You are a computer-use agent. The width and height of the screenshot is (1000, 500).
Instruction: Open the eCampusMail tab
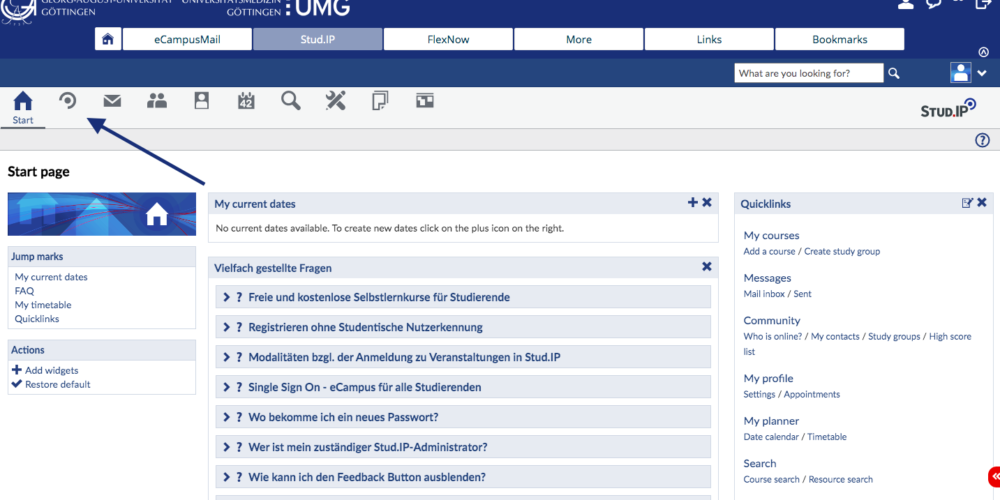point(187,39)
